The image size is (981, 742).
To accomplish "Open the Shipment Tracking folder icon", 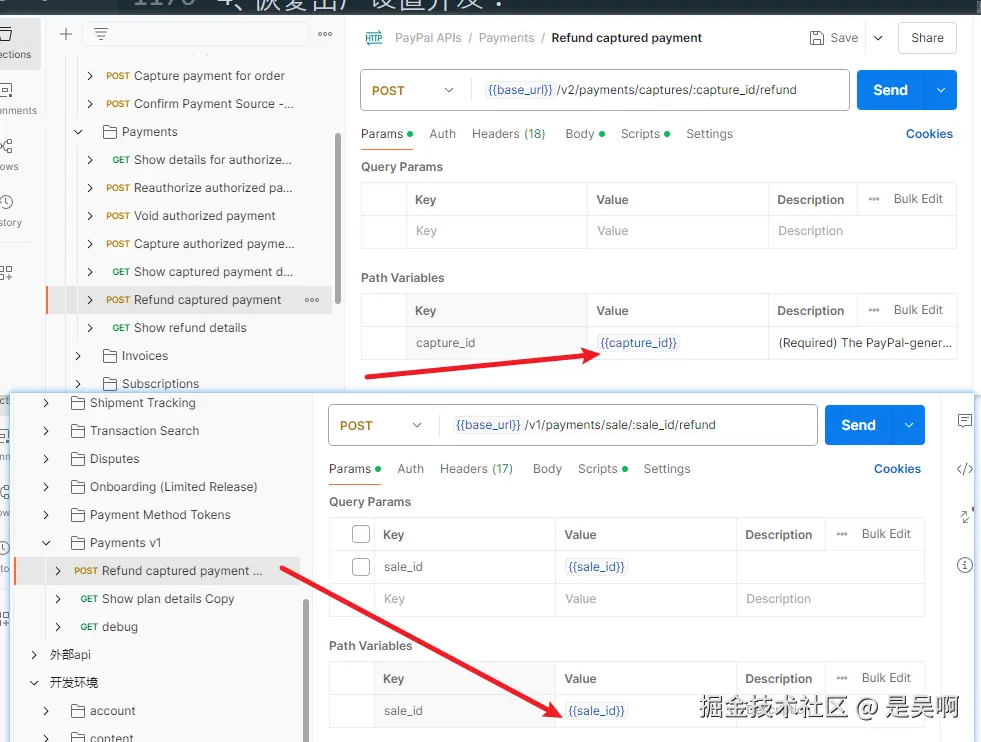I will coord(78,403).
